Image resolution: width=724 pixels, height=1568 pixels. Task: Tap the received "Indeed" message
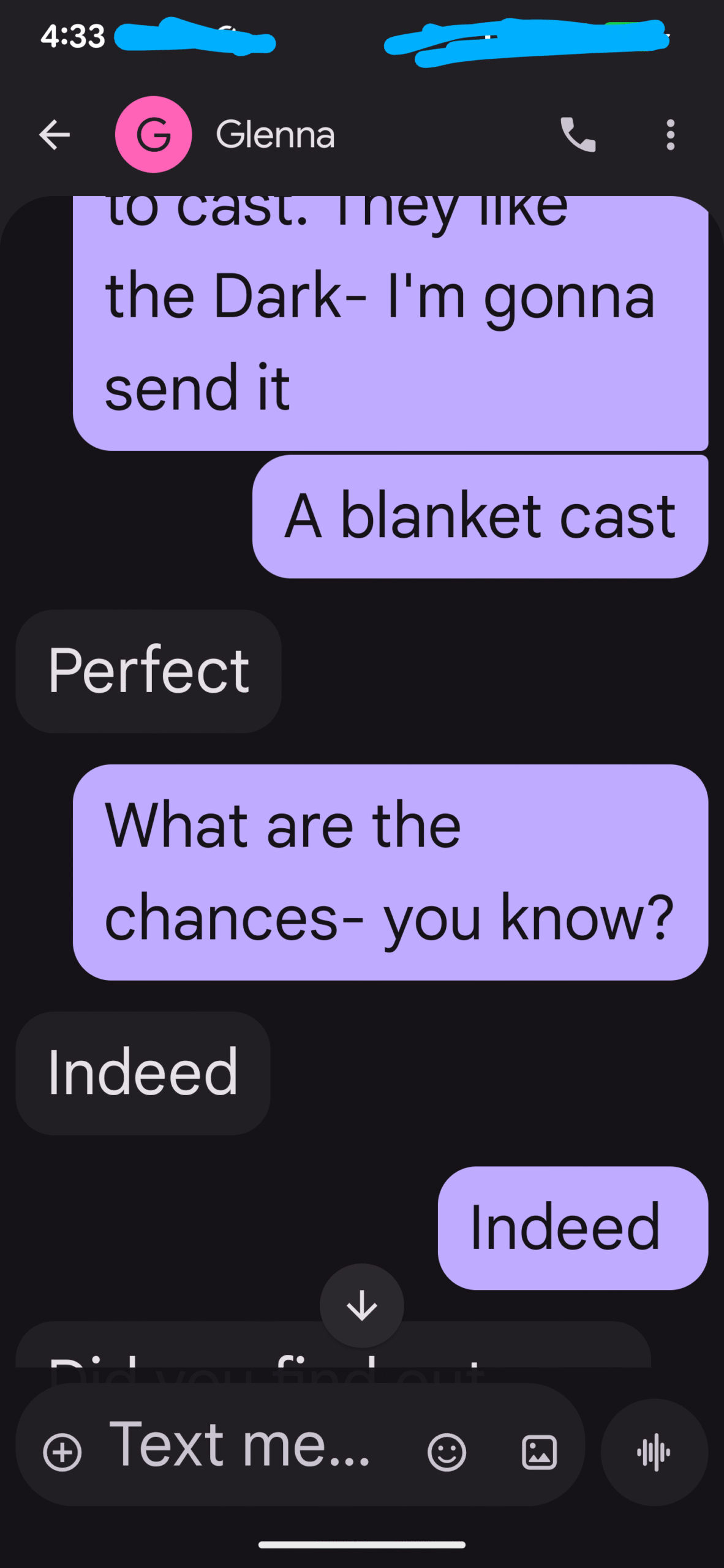(x=143, y=1073)
